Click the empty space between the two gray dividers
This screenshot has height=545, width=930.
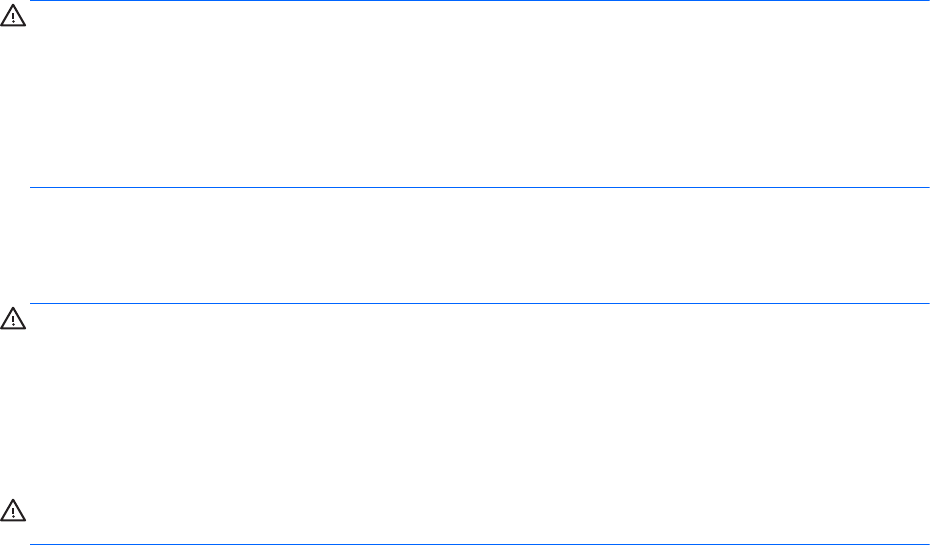480,245
